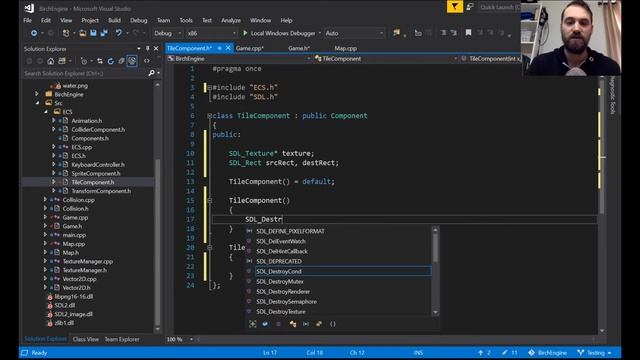Click the Quick Launch search box
Screen dimensions: 640x360
(500, 7)
